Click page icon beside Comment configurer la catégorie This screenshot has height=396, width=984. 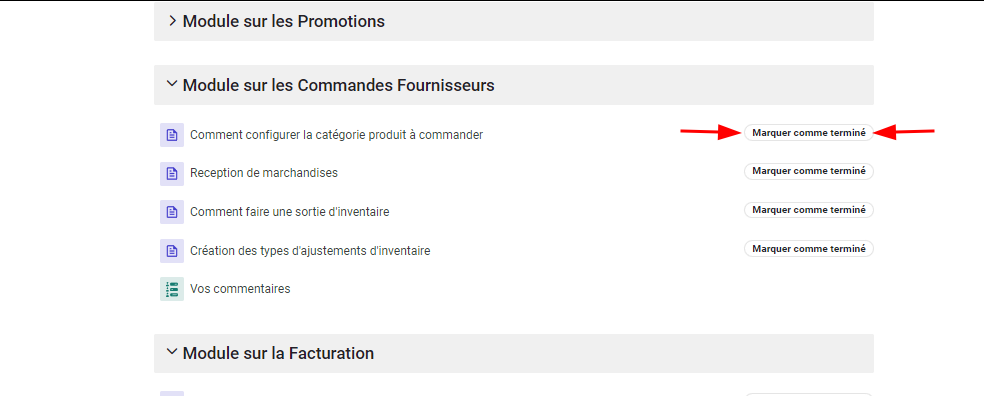click(x=172, y=135)
